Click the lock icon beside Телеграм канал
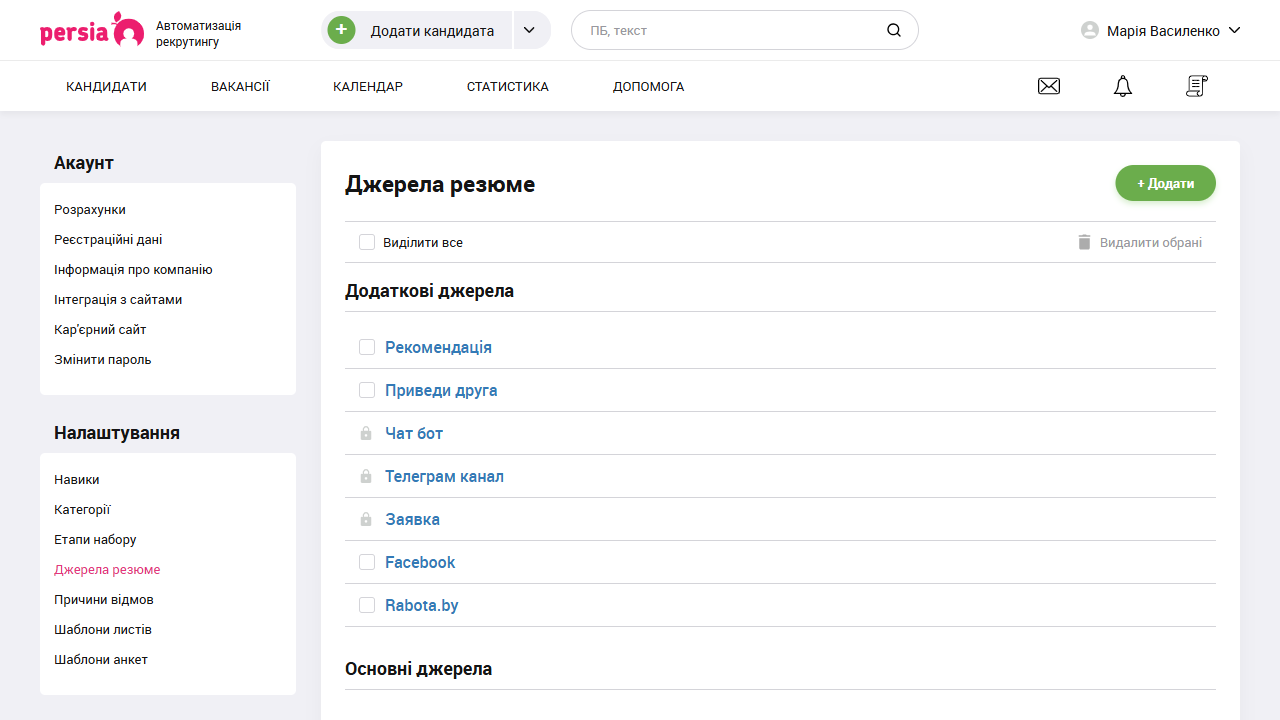The width and height of the screenshot is (1280, 720). click(x=365, y=476)
